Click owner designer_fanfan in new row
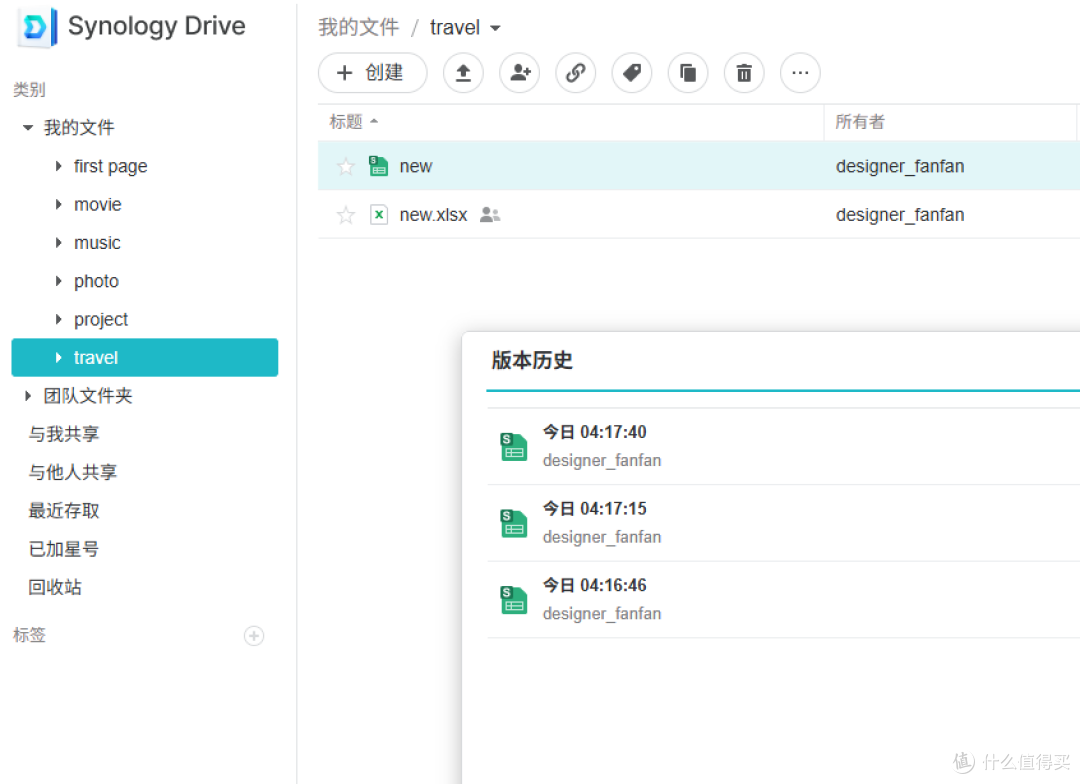The width and height of the screenshot is (1080, 784). [x=900, y=166]
